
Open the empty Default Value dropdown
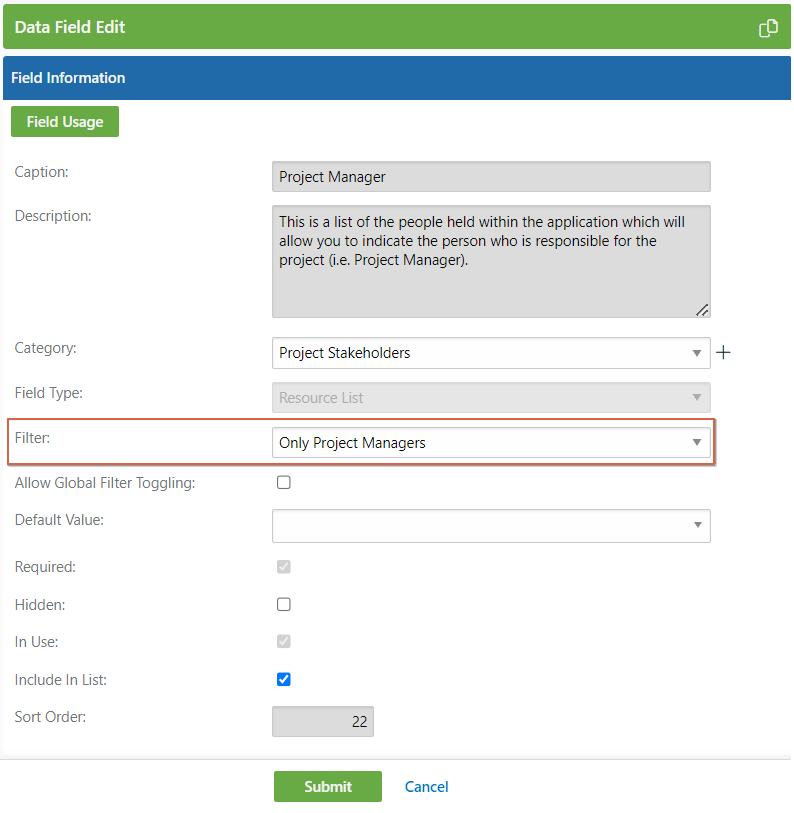491,526
